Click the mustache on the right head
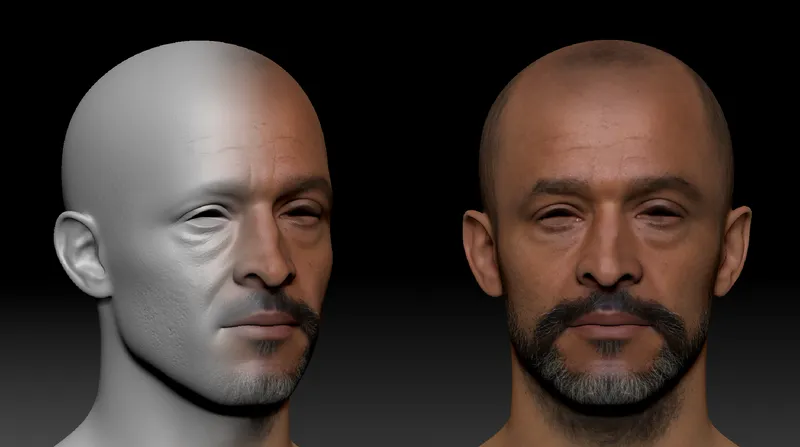The height and width of the screenshot is (447, 800). click(x=607, y=300)
